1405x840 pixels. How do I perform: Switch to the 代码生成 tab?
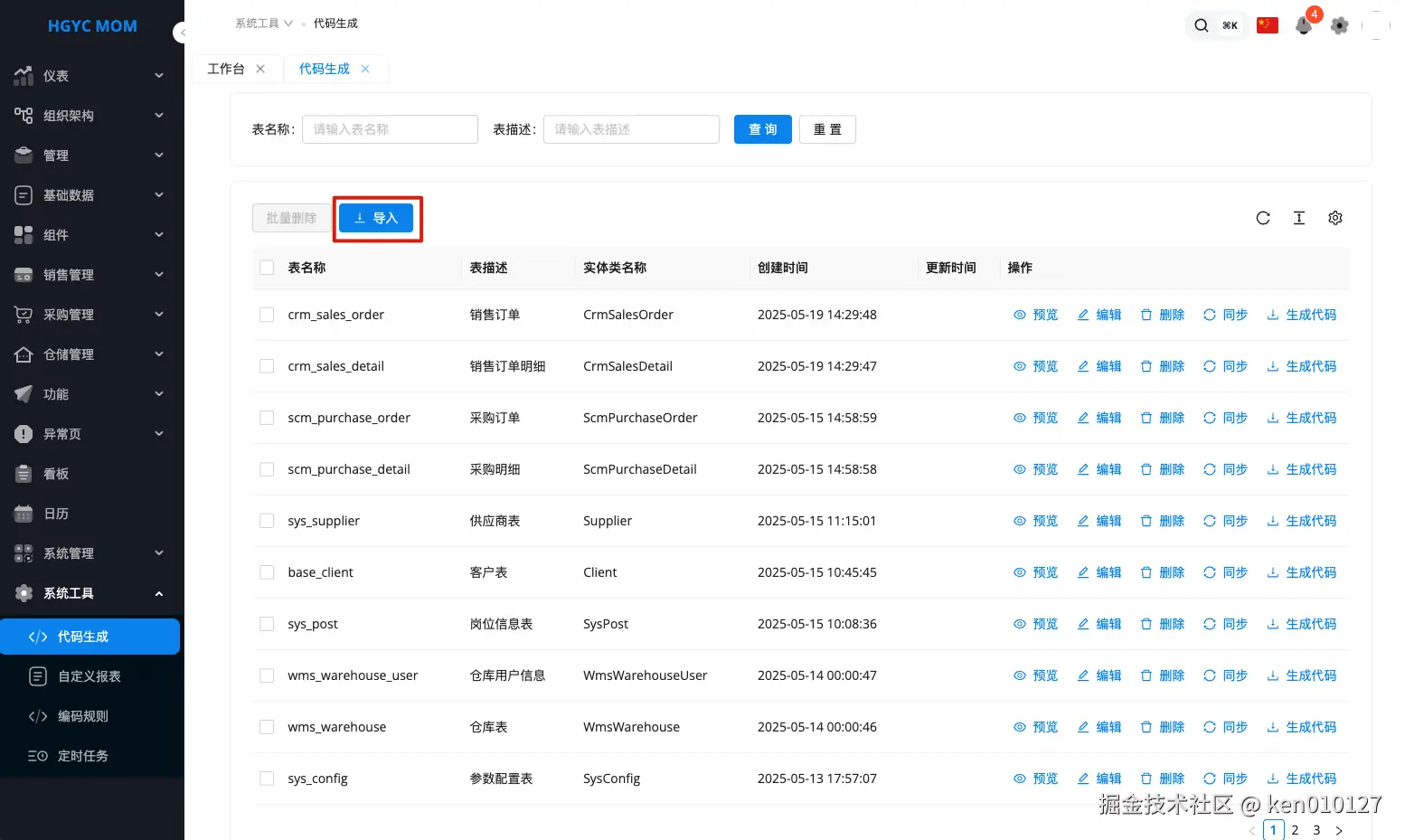325,69
